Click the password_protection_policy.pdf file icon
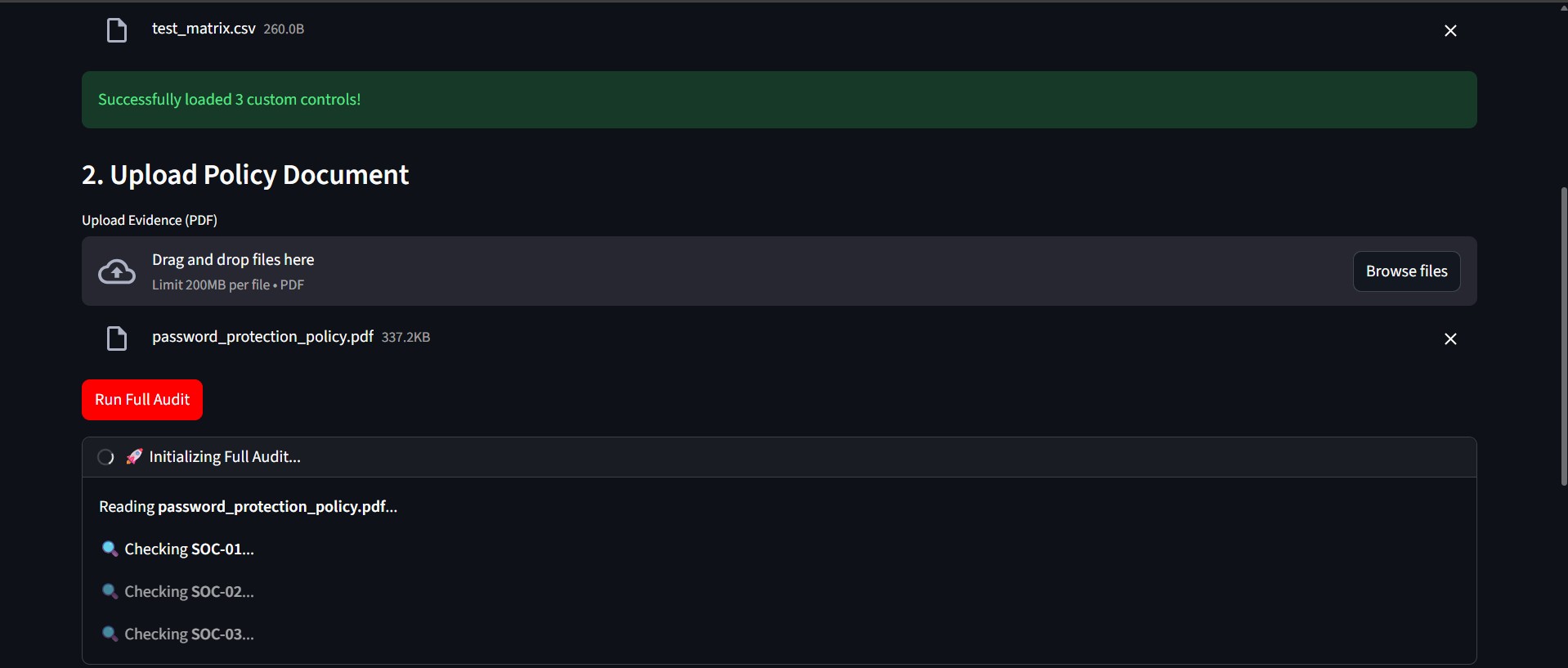This screenshot has width=1568, height=668. pos(117,338)
